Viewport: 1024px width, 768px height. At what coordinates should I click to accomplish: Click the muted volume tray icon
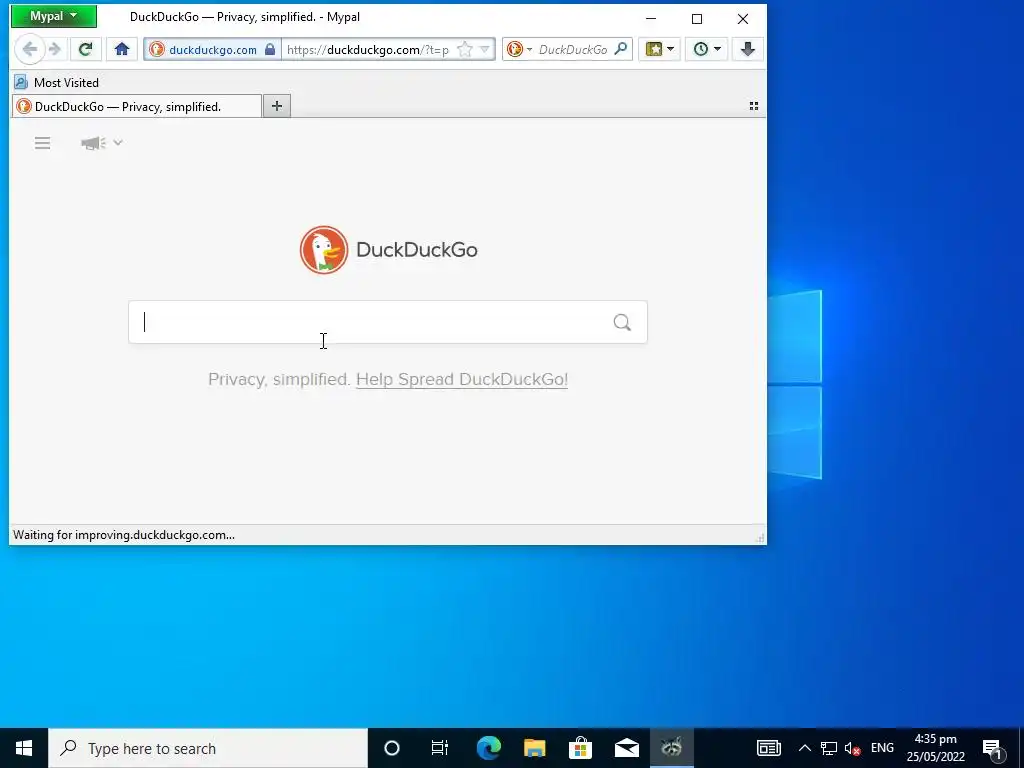pyautogui.click(x=852, y=748)
